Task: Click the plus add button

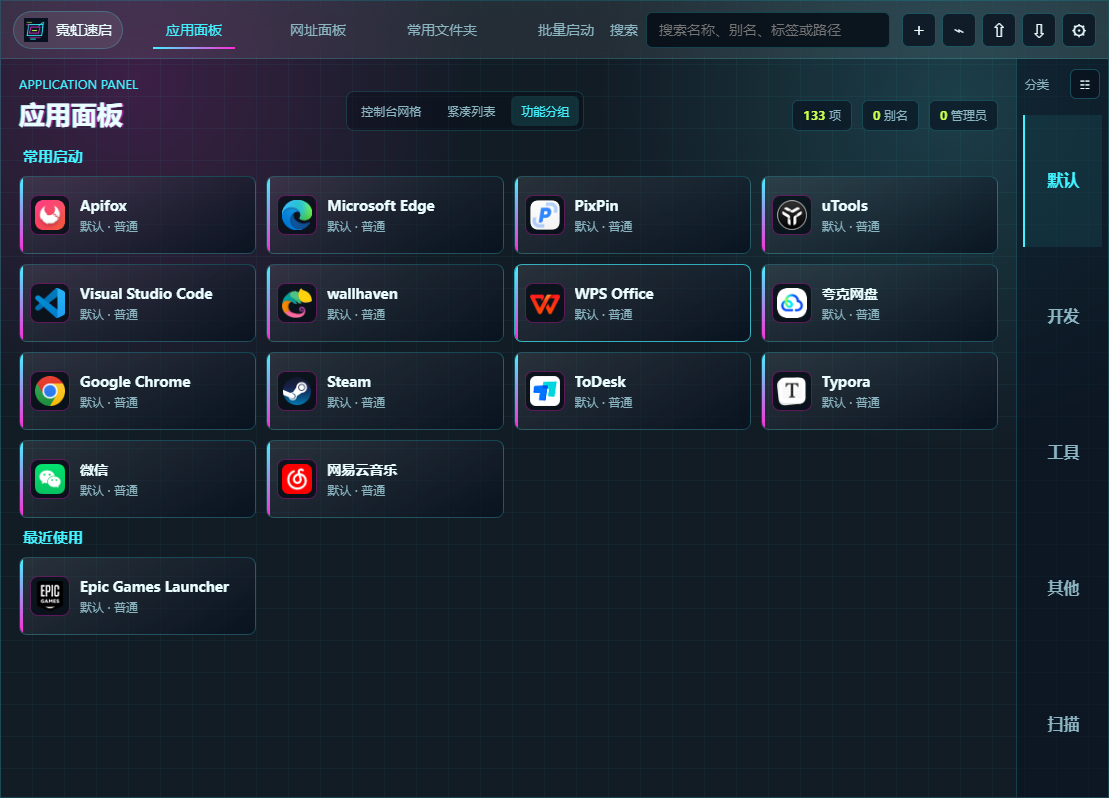Action: (919, 30)
